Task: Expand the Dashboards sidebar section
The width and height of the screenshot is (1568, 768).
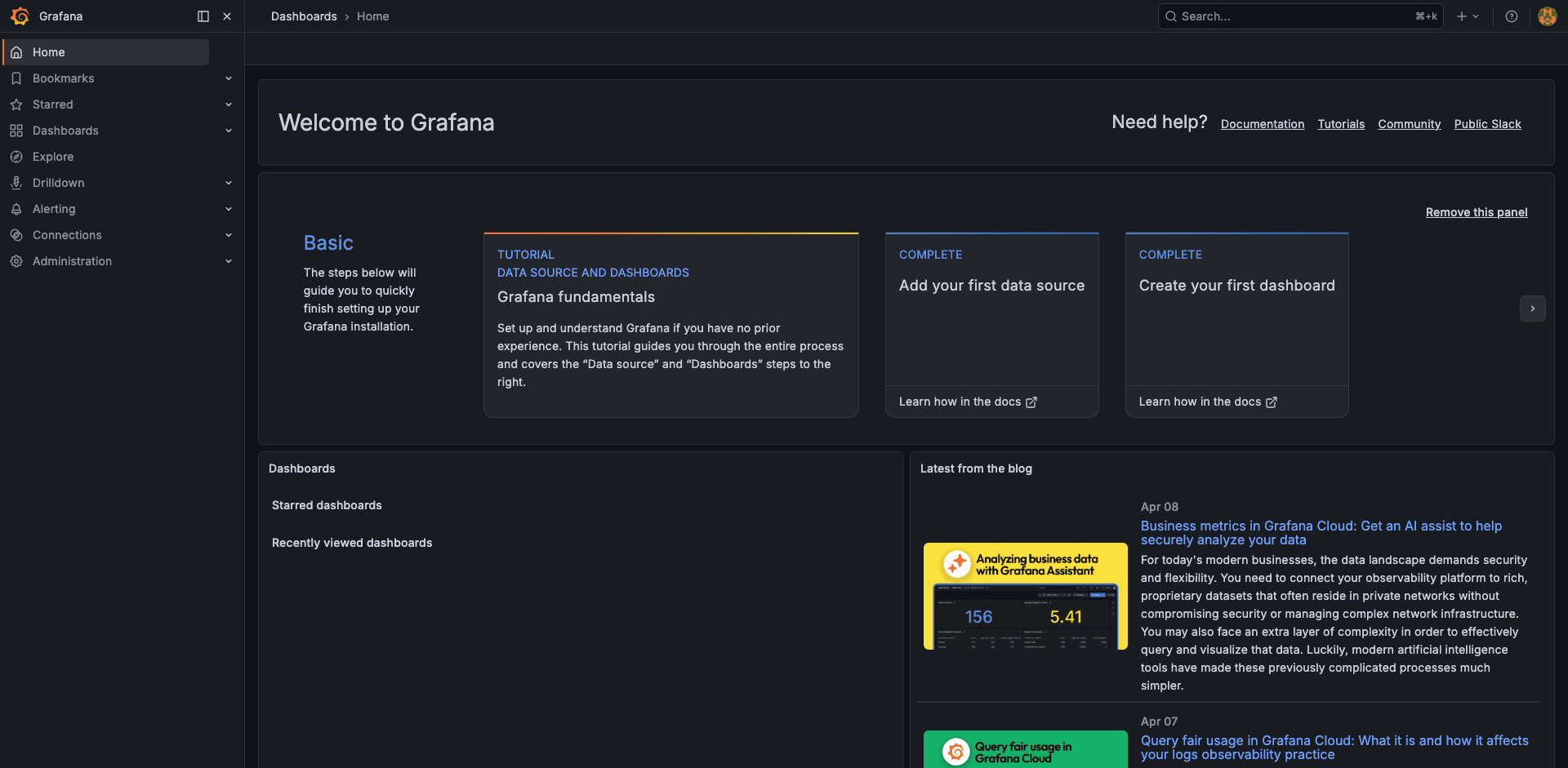Action: pyautogui.click(x=229, y=131)
